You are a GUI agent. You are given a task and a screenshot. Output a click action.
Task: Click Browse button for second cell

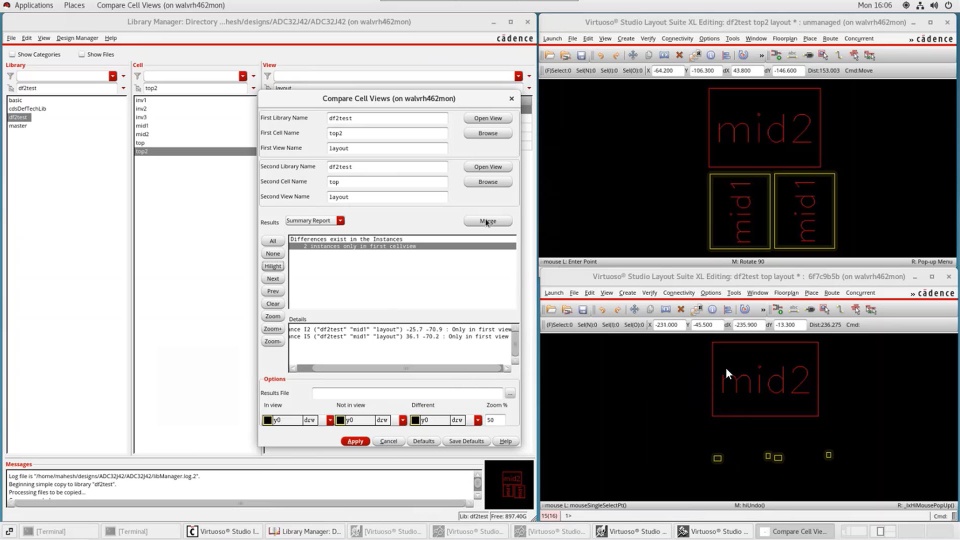point(488,182)
